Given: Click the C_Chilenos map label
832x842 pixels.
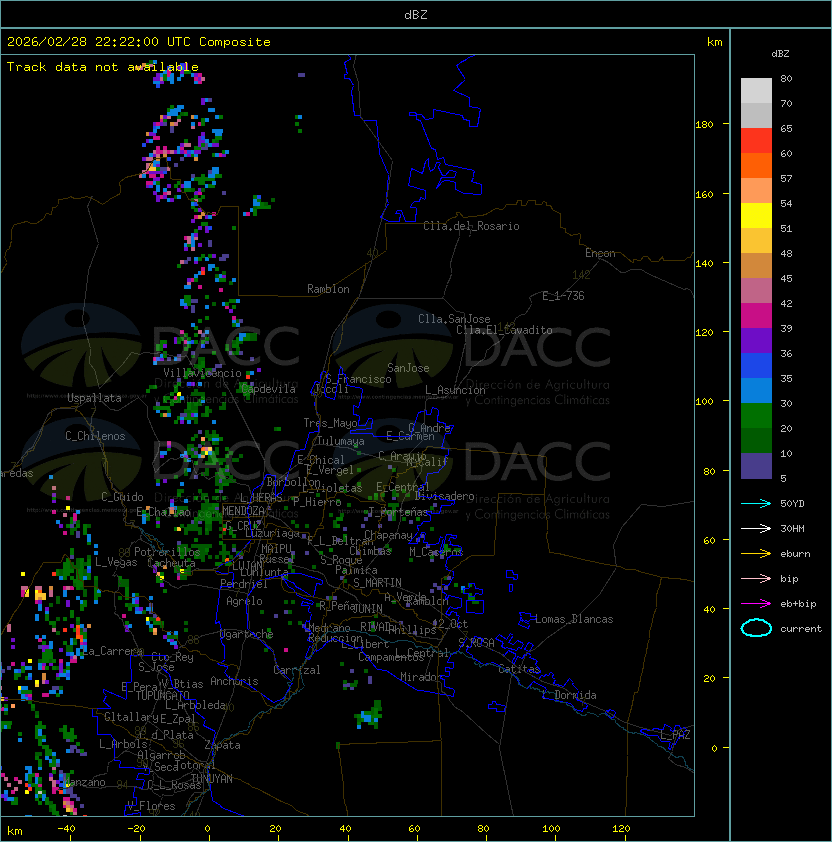Looking at the screenshot, I should (x=95, y=436).
